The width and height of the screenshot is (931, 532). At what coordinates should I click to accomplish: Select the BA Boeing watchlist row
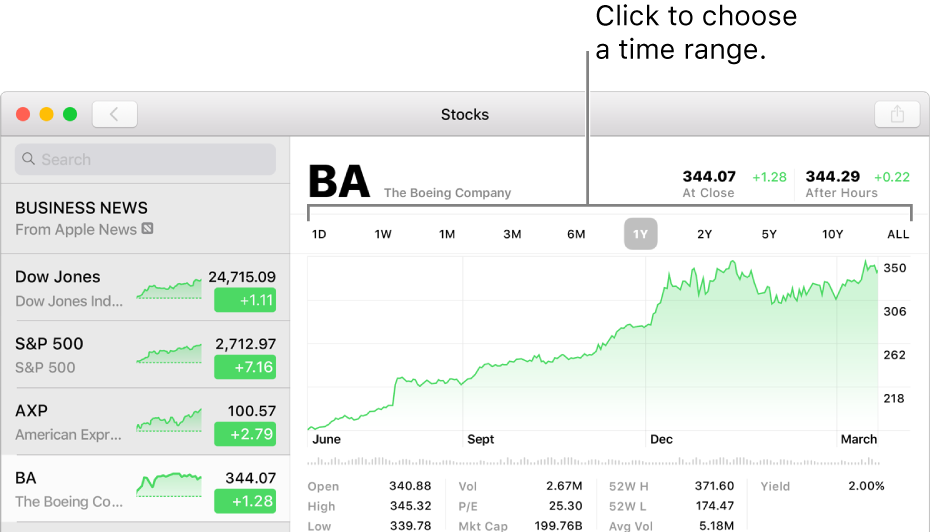pos(70,488)
